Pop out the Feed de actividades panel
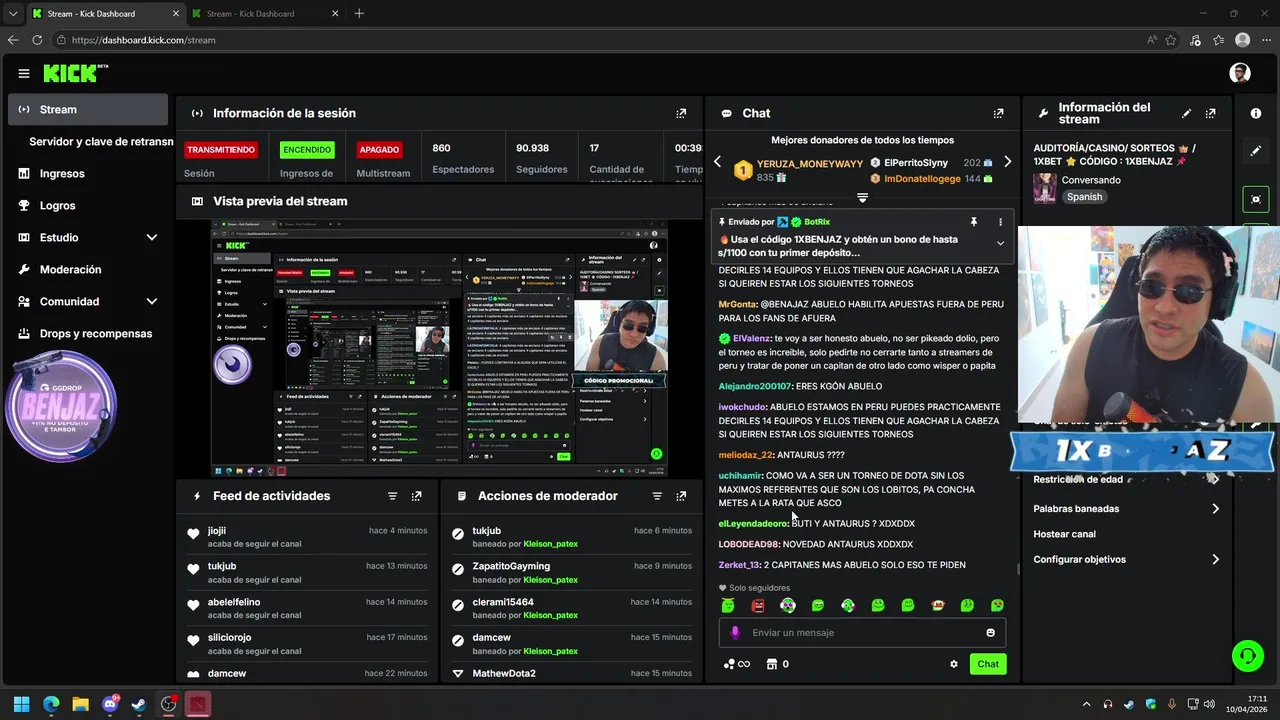The height and width of the screenshot is (720, 1280). tap(416, 496)
